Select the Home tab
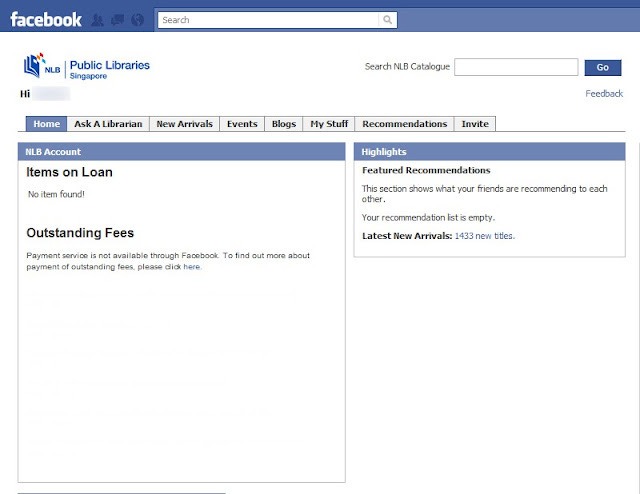The width and height of the screenshot is (640, 494). coord(47,124)
